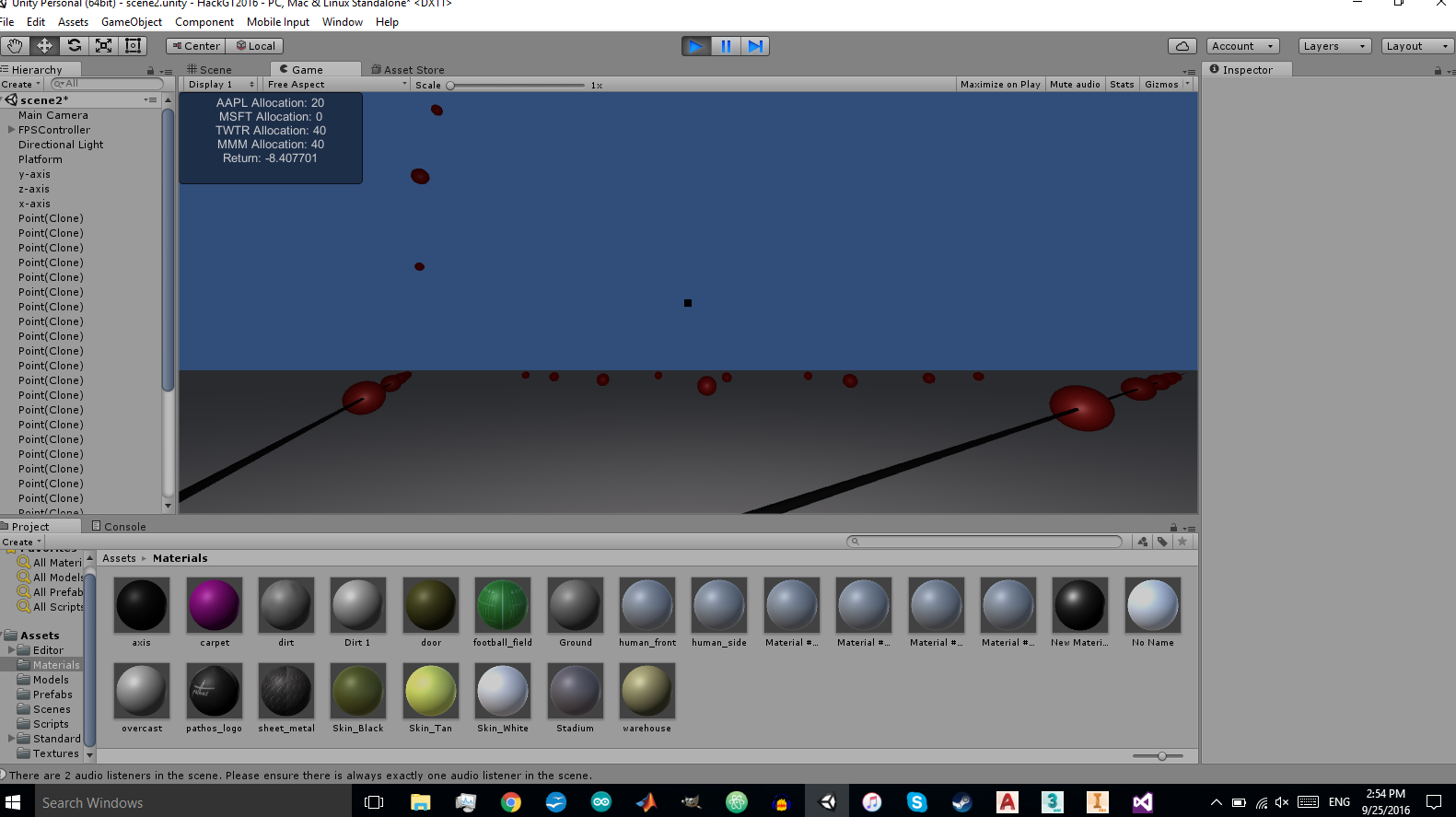Screen dimensions: 1456x817
Task: Open the Textures folder
Action: (55, 753)
